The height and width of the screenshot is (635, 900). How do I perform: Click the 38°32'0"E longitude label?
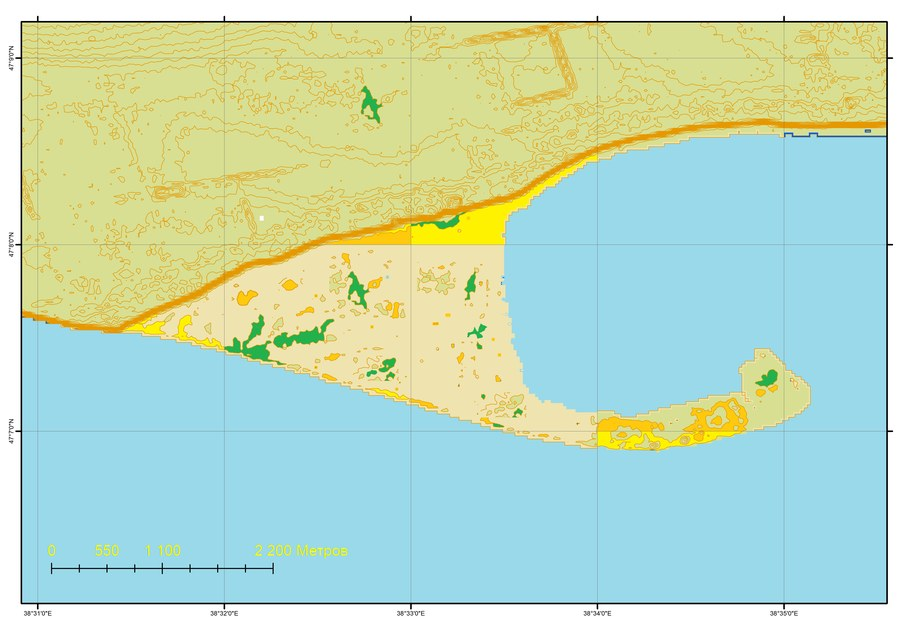[224, 614]
